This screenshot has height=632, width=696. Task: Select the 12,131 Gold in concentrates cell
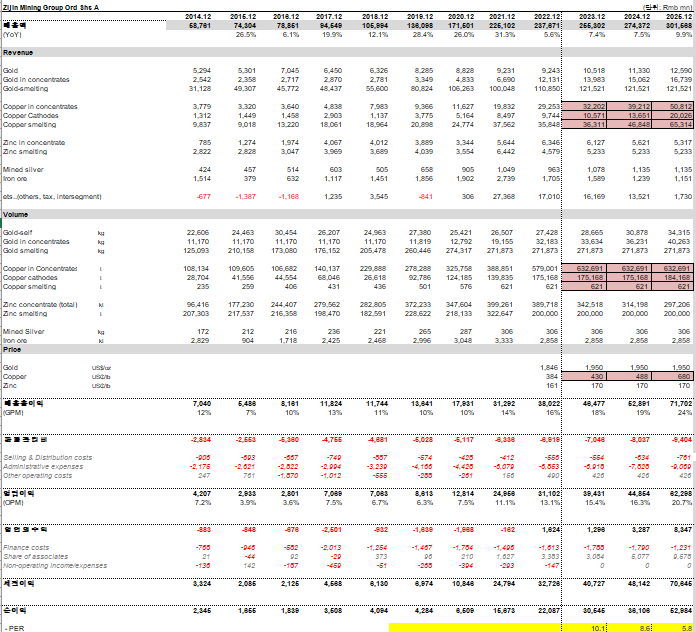tap(549, 79)
